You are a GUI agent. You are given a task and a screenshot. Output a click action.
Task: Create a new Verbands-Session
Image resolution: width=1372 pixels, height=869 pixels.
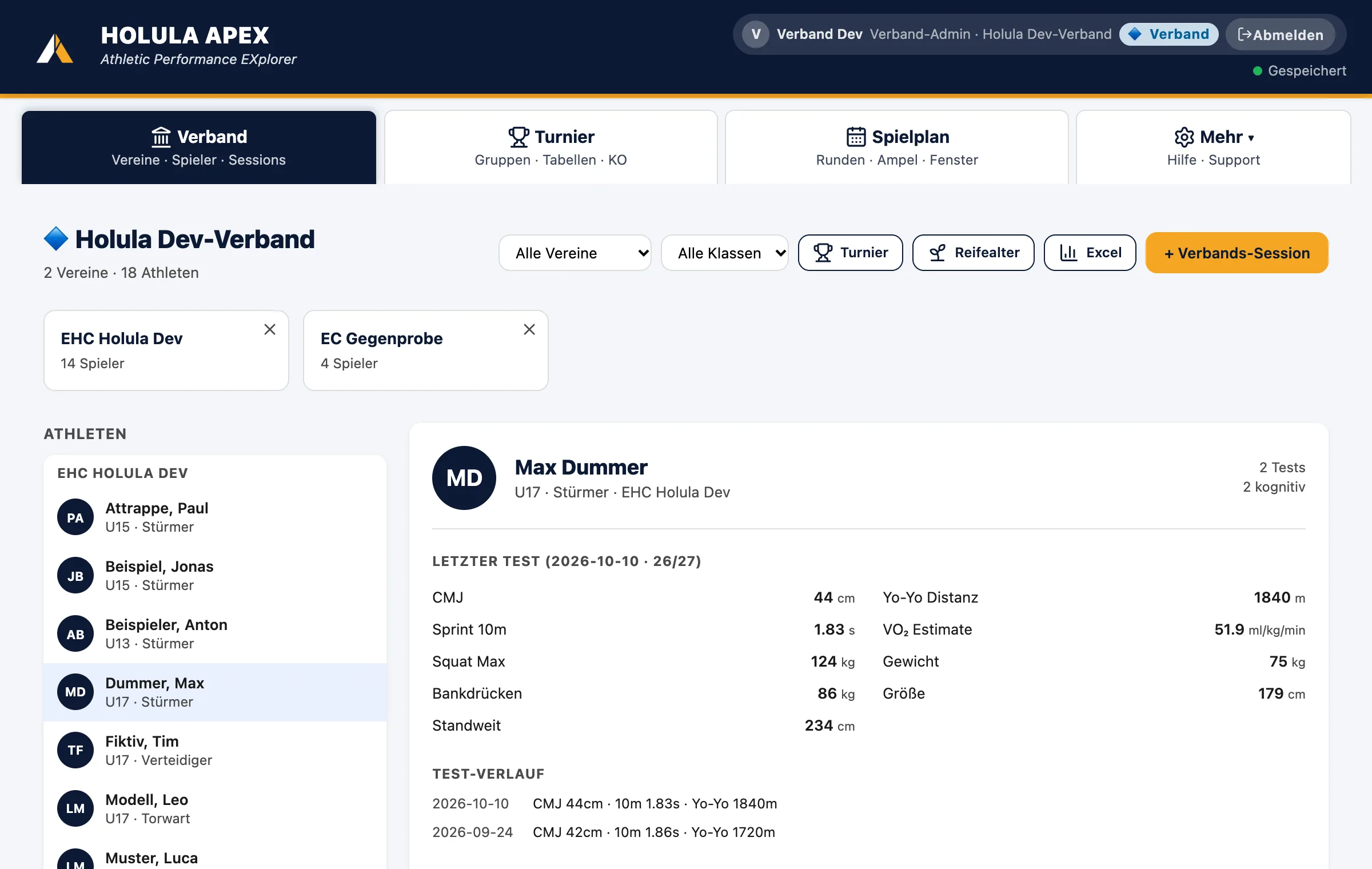(x=1237, y=253)
